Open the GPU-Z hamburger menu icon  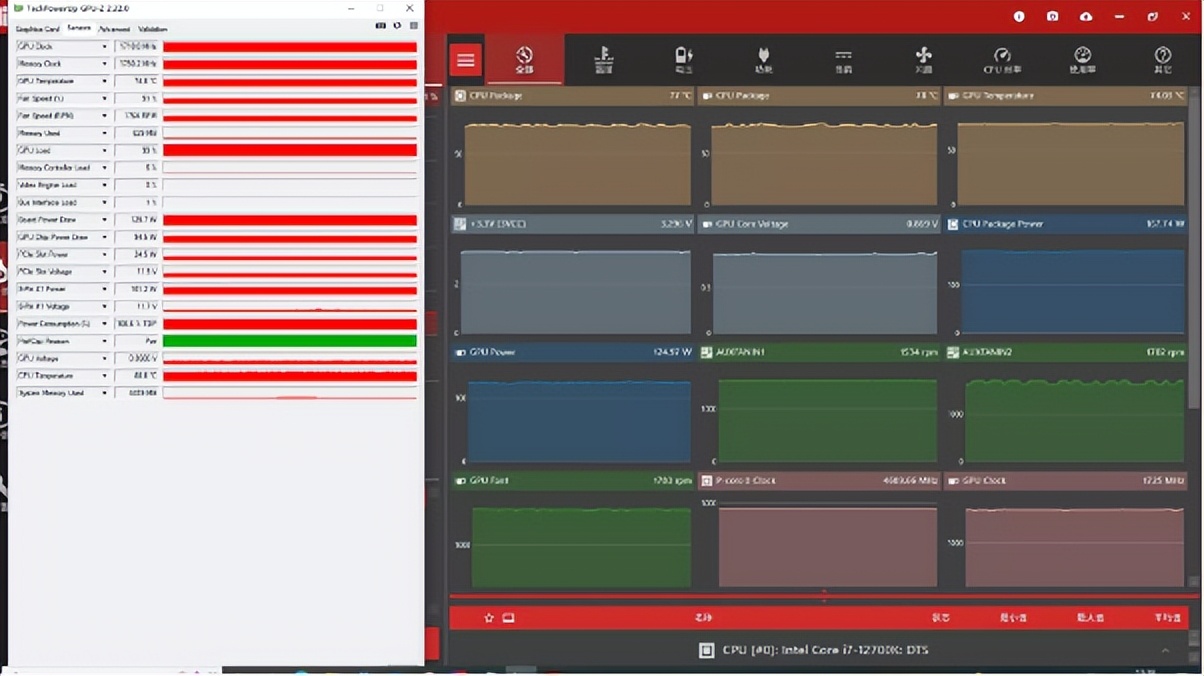(413, 26)
